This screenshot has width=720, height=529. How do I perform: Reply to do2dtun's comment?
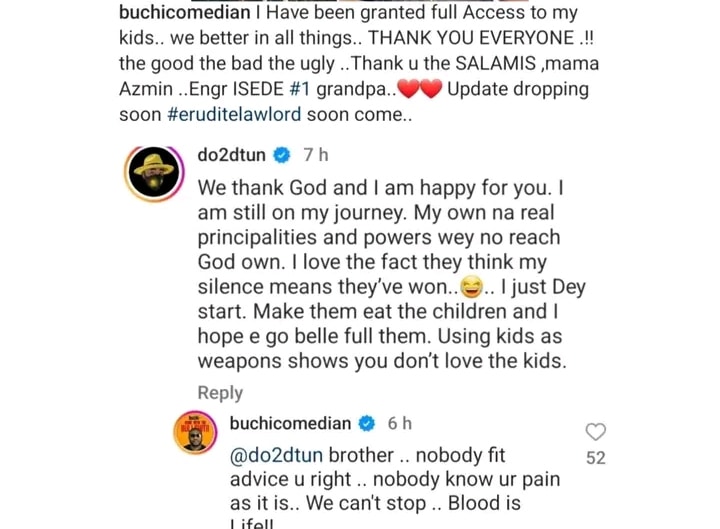[x=220, y=393]
